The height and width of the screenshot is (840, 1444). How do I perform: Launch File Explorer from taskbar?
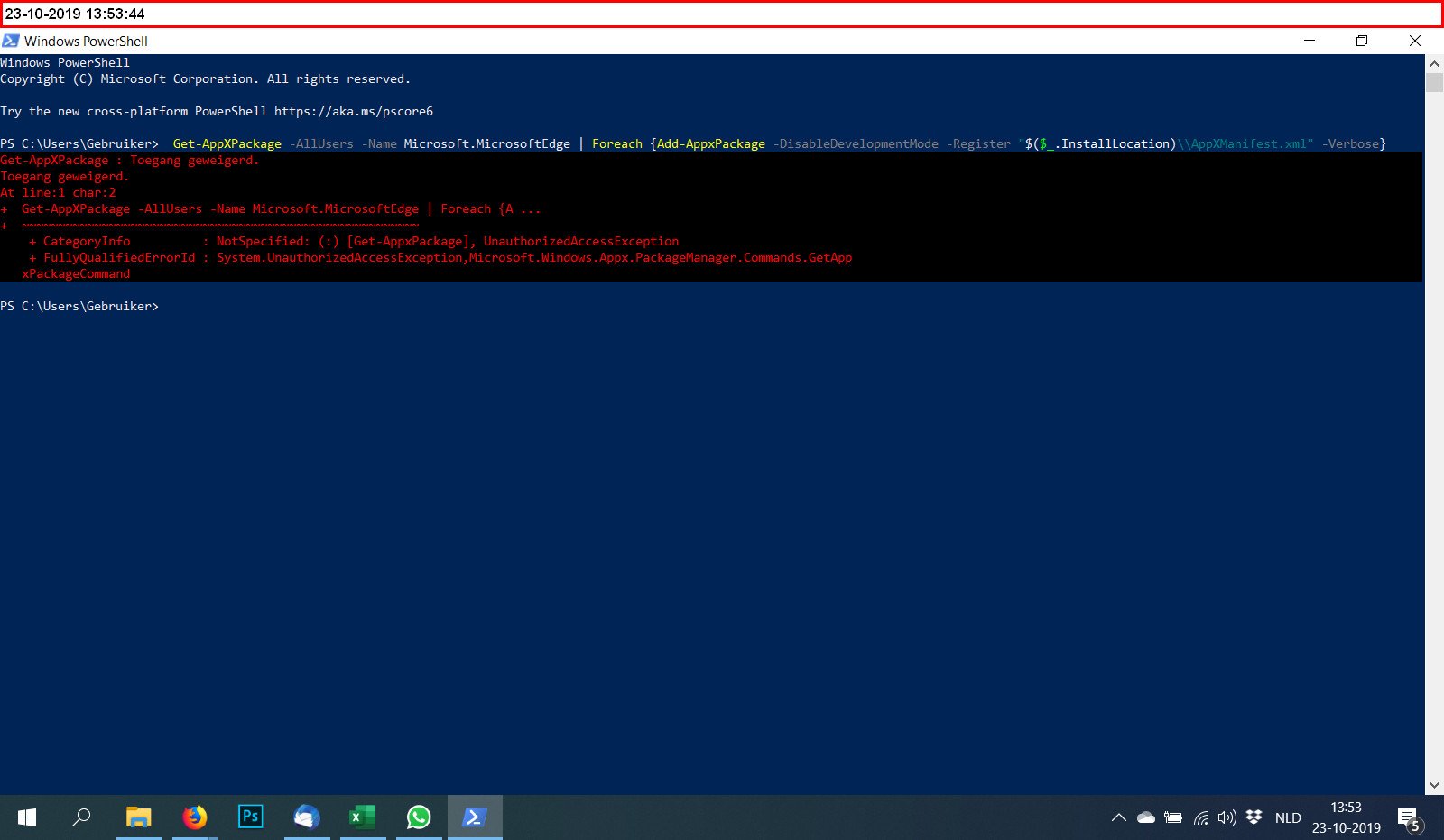138,817
